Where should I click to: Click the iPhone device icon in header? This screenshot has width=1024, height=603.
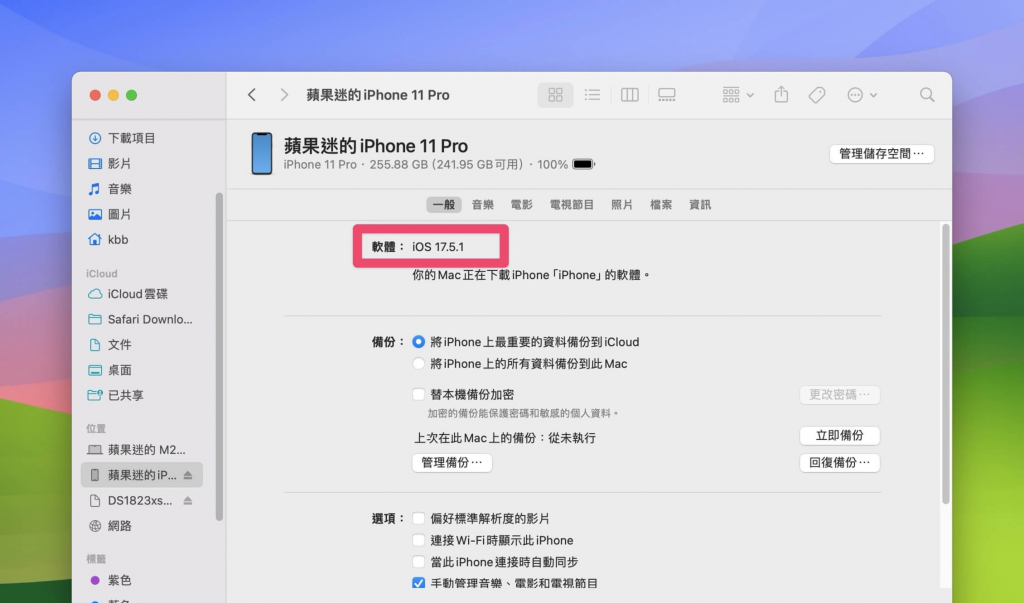click(262, 154)
